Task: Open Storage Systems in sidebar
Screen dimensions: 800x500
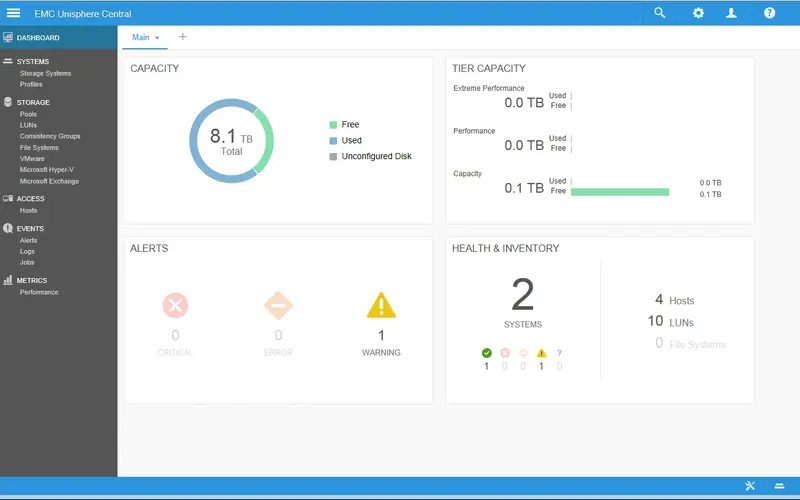Action: coord(45,73)
